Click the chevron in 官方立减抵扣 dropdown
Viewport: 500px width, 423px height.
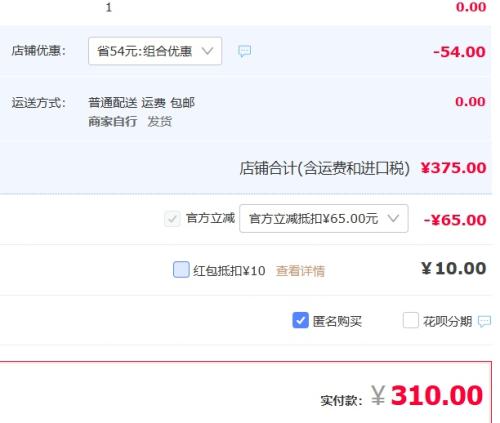pyautogui.click(x=393, y=218)
